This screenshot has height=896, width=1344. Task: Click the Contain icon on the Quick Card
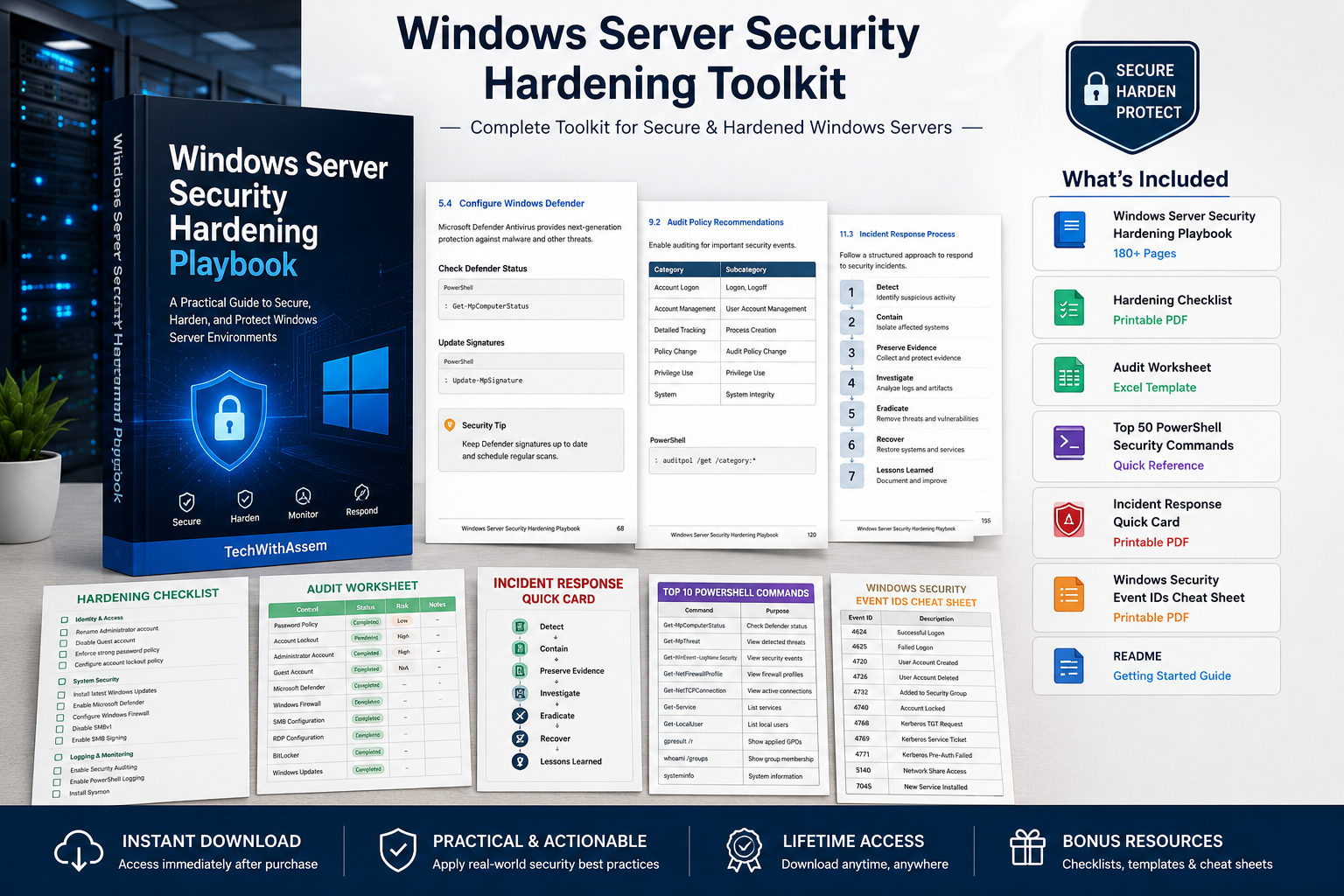tap(521, 648)
